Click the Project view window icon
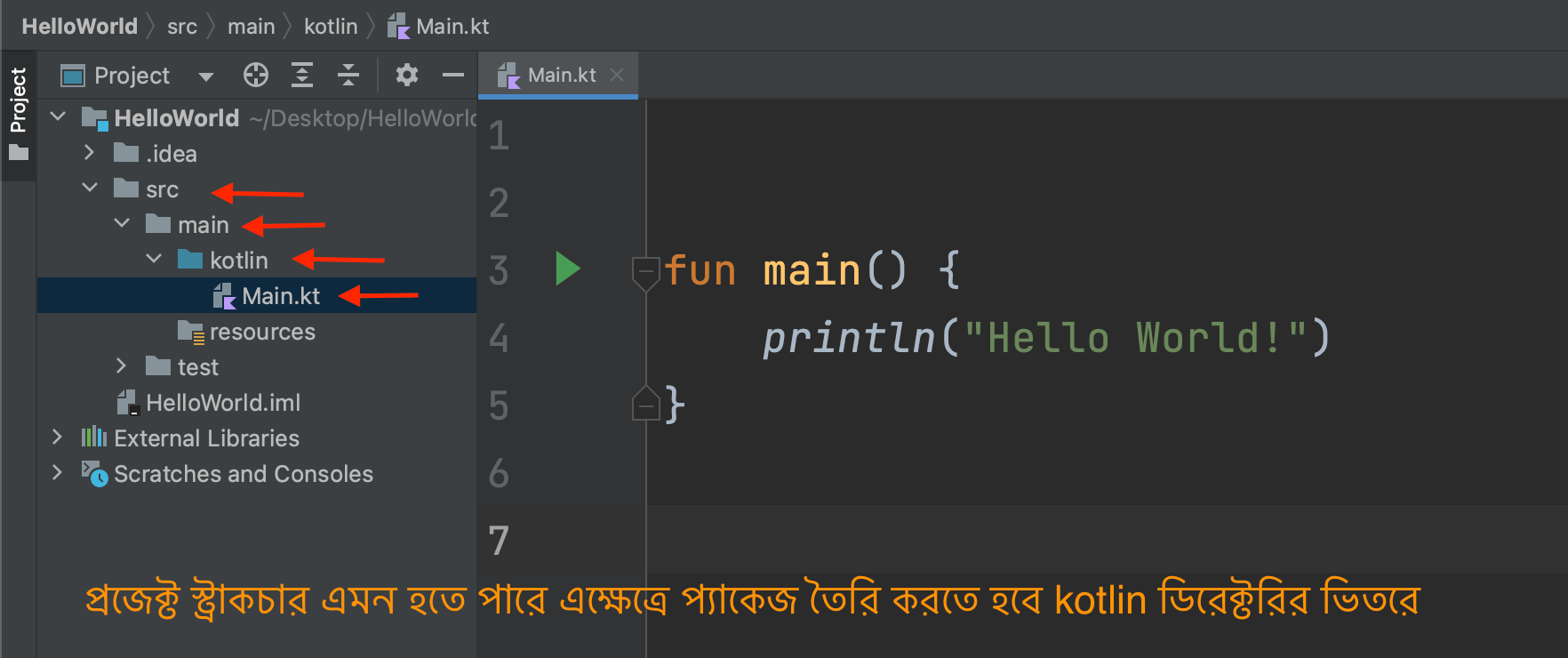Viewport: 1568px width, 658px height. pos(72,76)
